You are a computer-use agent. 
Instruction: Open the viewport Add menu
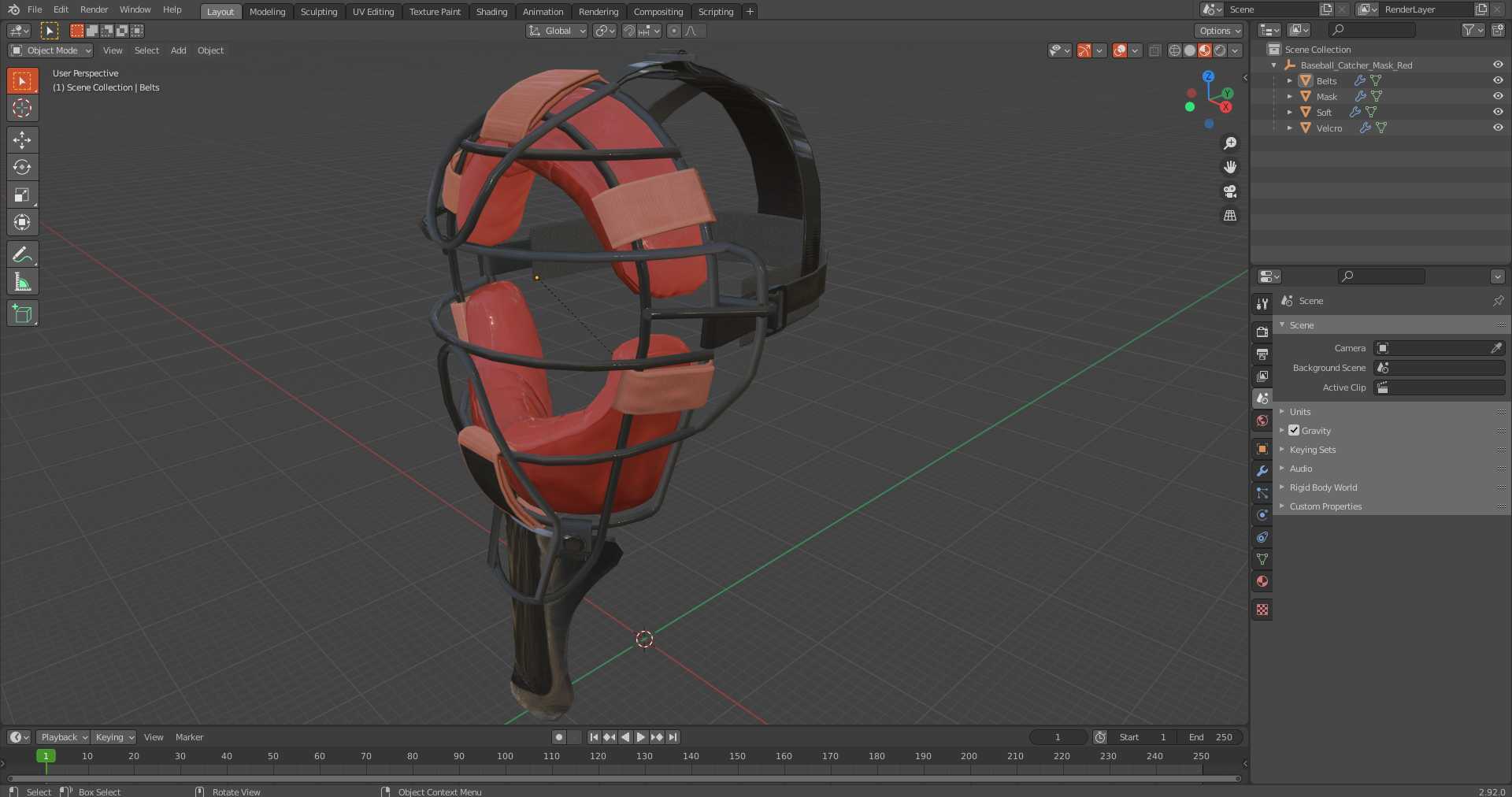pyautogui.click(x=179, y=50)
